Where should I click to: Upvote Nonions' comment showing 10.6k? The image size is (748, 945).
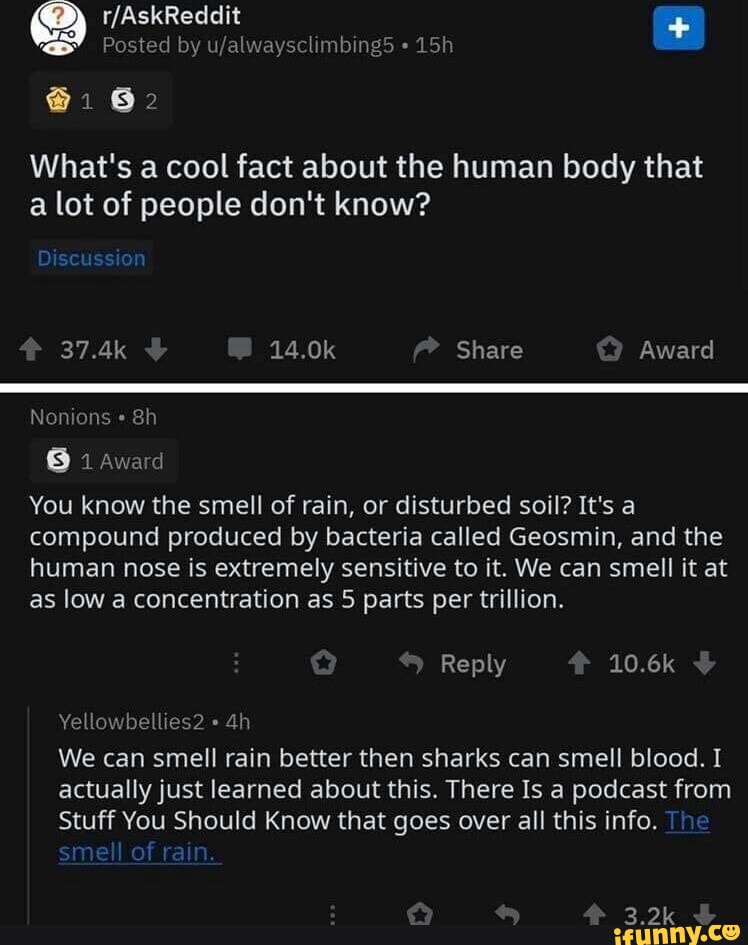pos(578,663)
